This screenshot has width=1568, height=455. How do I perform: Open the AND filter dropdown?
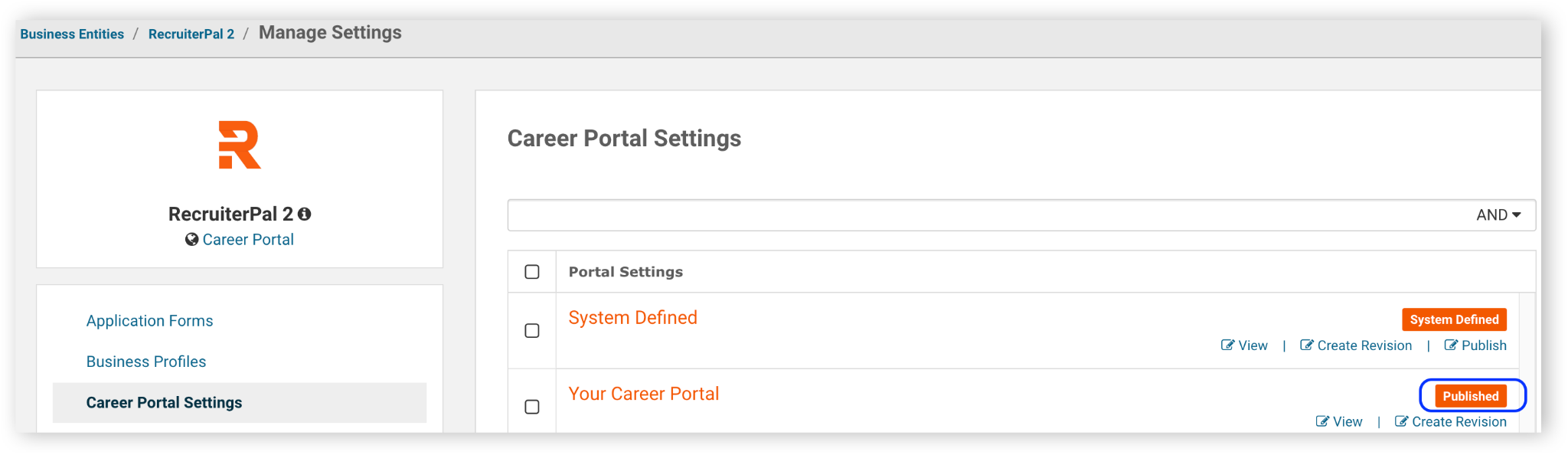coord(1498,215)
